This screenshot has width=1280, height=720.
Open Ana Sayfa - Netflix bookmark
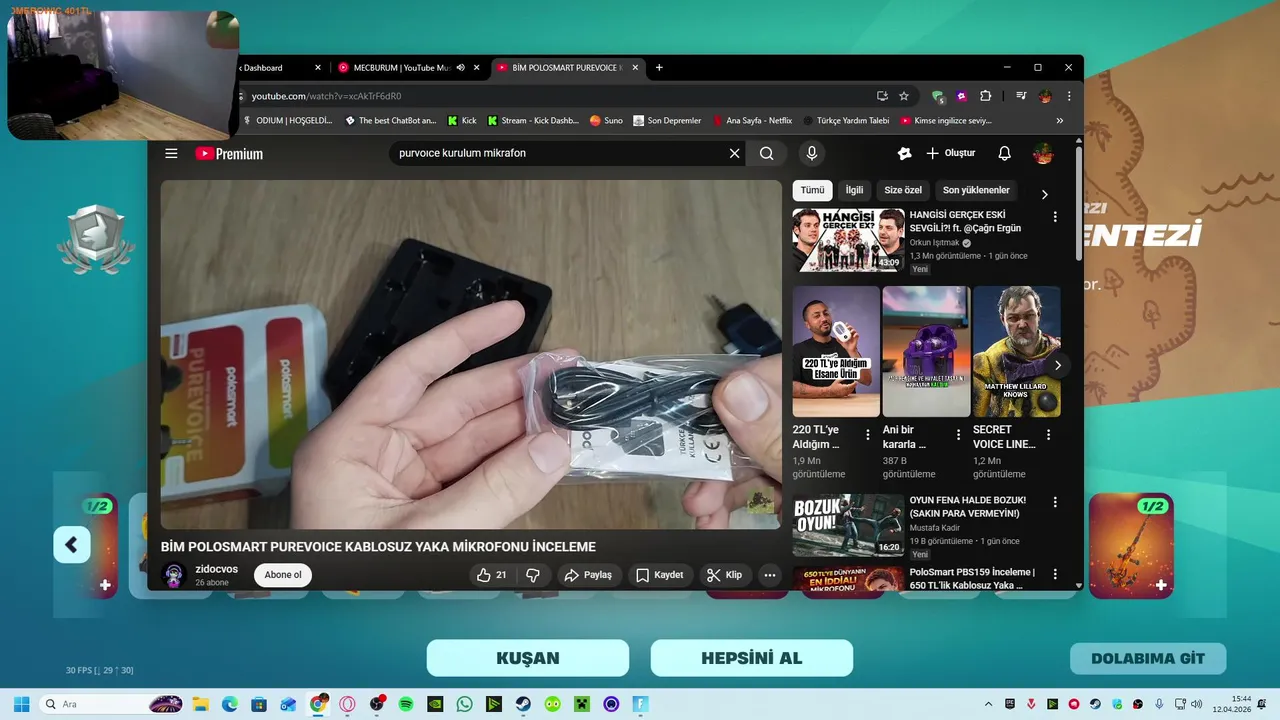click(751, 120)
